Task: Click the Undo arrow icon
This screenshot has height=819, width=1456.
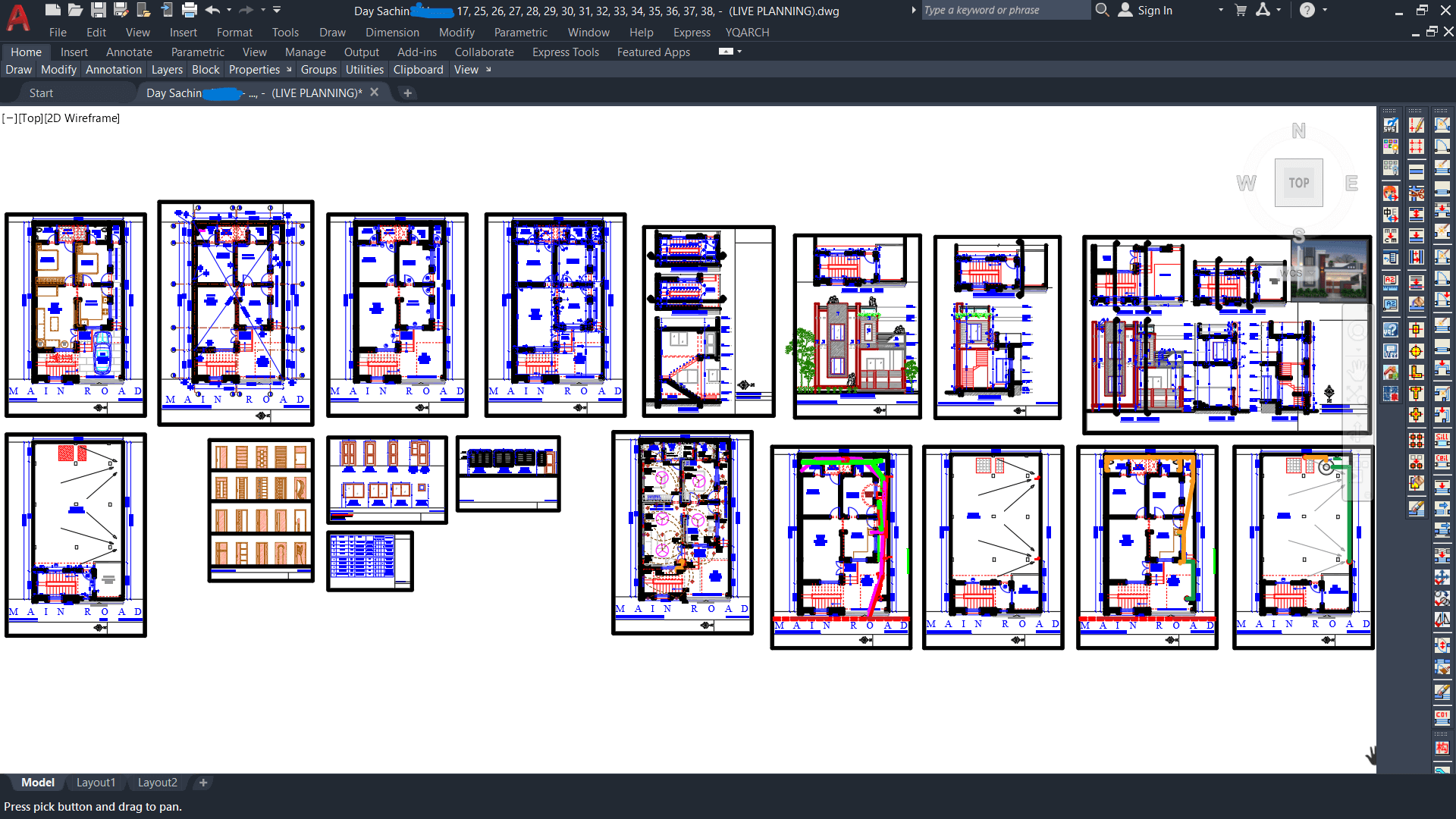Action: 212,10
